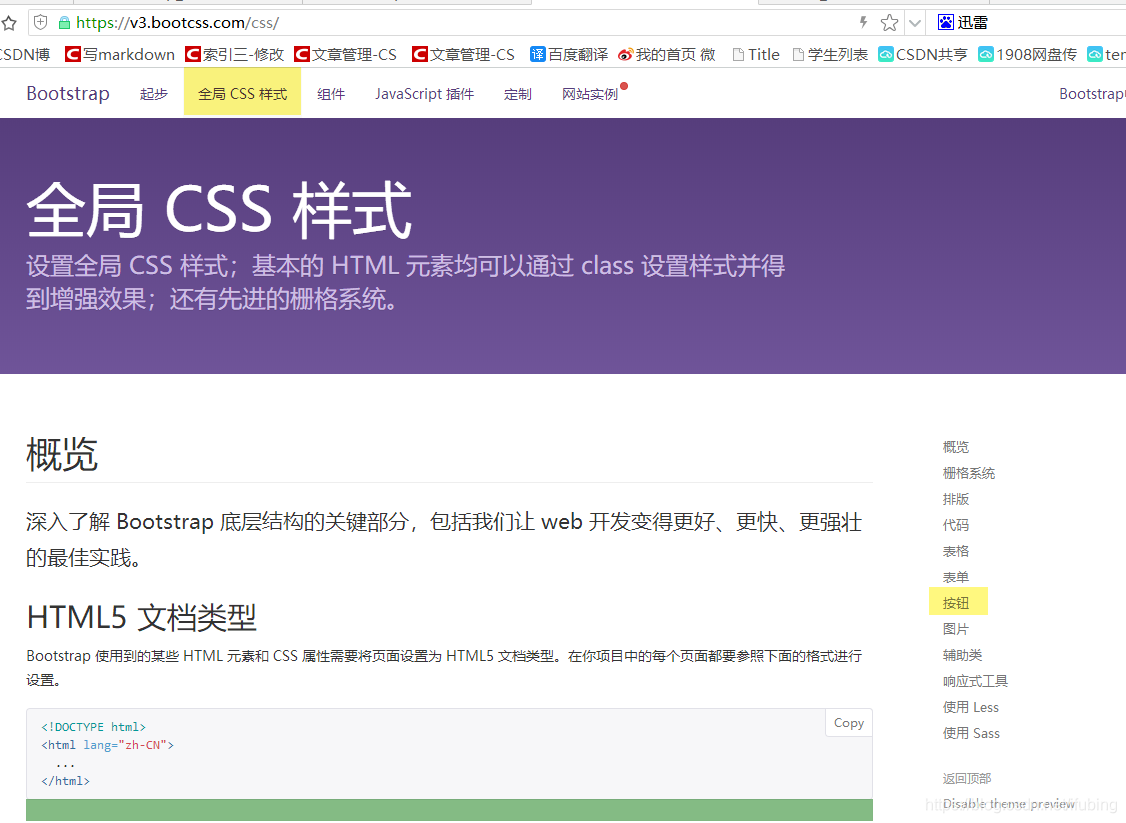Click the URL address field
The image size is (1126, 823).
coord(460,23)
